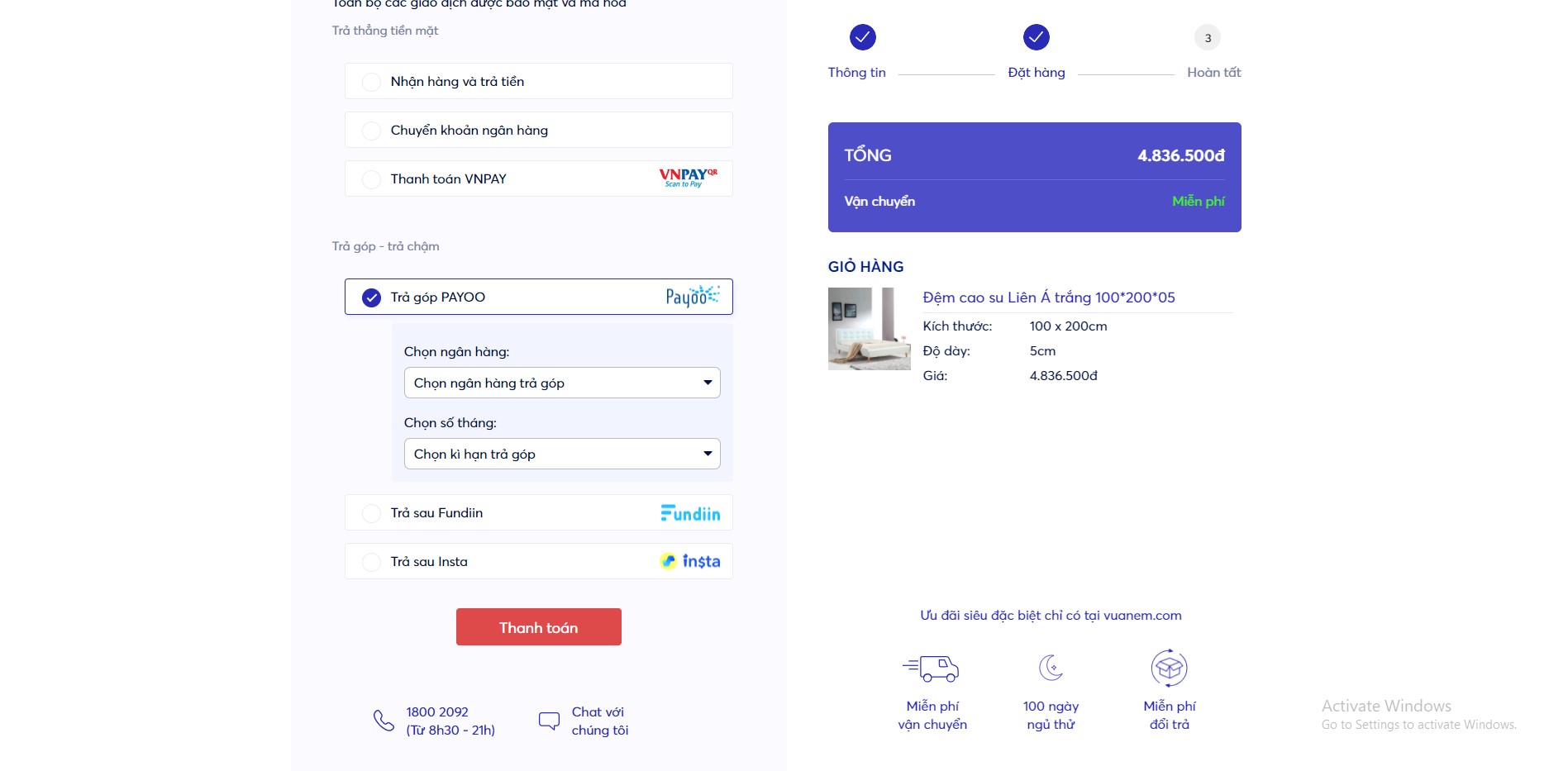Click the VNPAY QR logo icon
Viewport: 1568px width, 771px height.
pyautogui.click(x=688, y=178)
